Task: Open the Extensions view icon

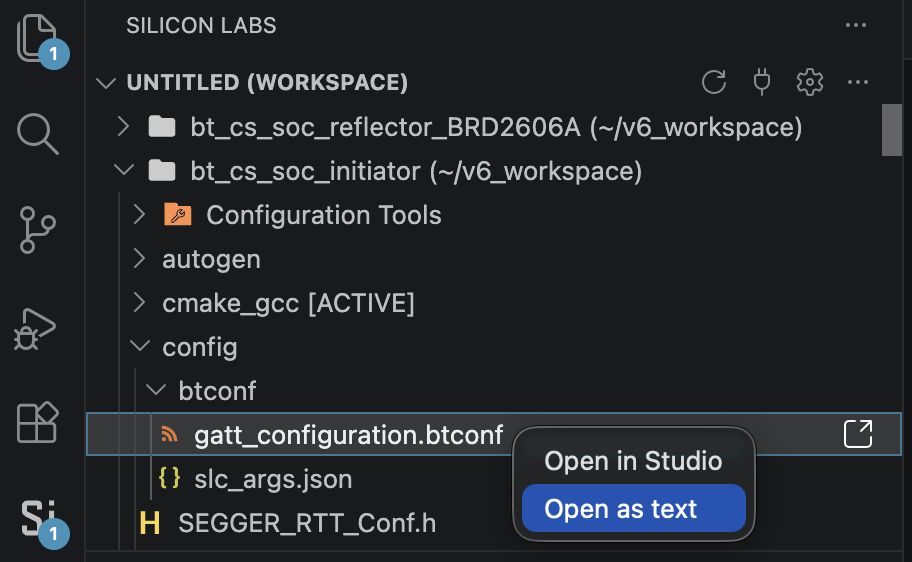Action: pos(37,422)
